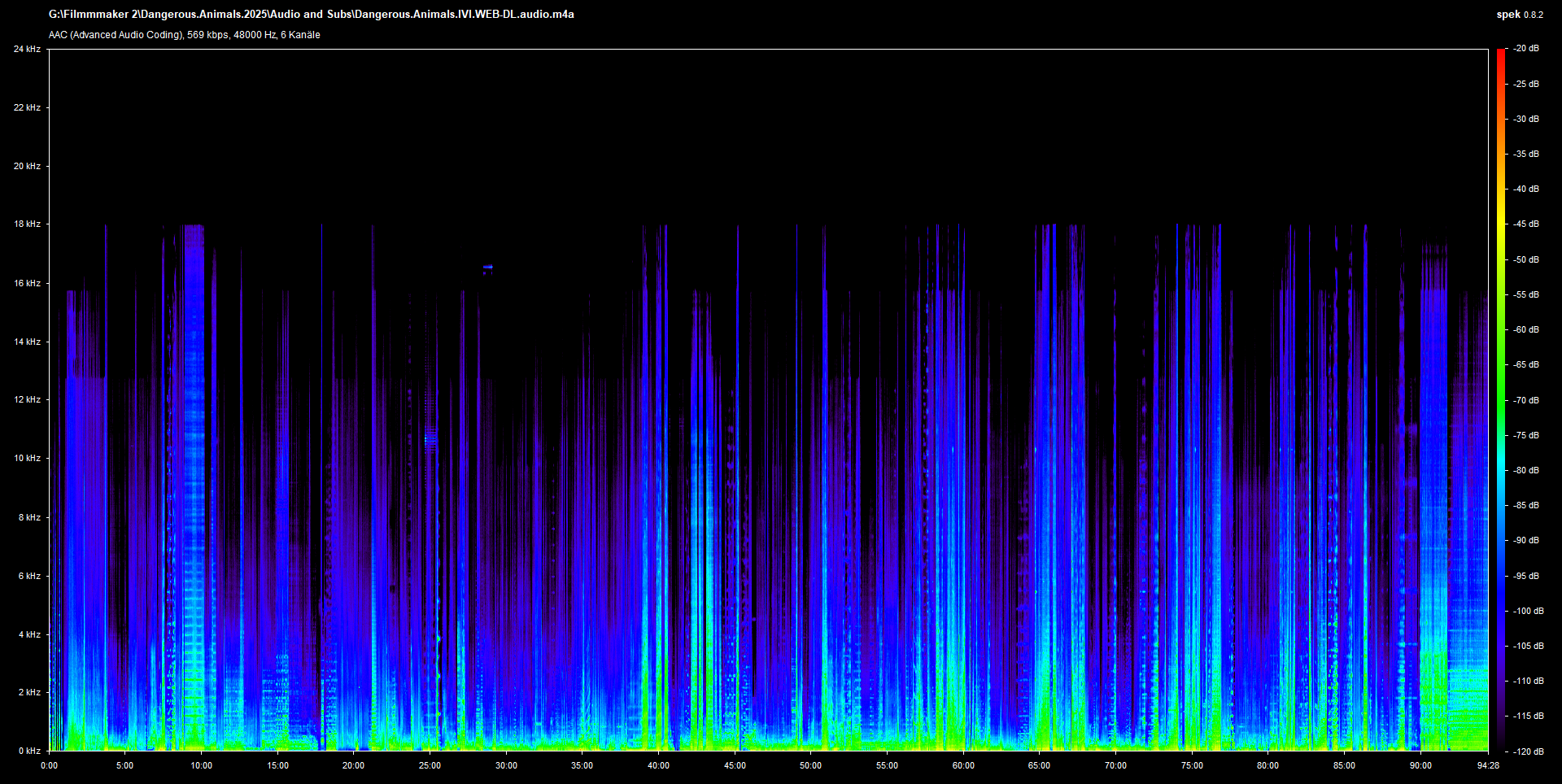Click the 0:00 time axis label

(x=49, y=765)
